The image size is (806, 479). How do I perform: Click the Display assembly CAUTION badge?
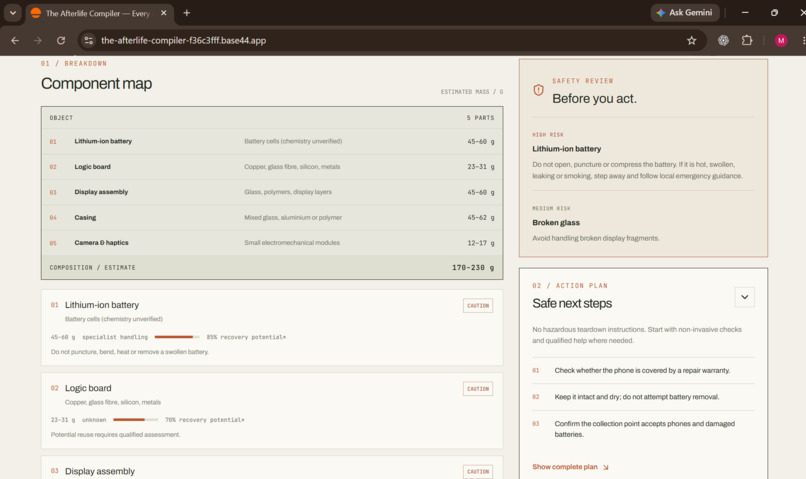pyautogui.click(x=478, y=472)
